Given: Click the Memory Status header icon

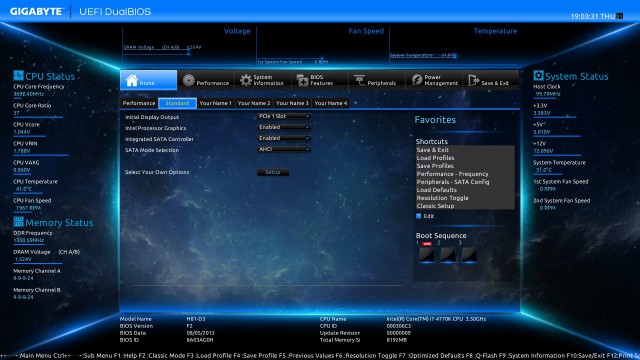Looking at the screenshot, I should (x=18, y=222).
